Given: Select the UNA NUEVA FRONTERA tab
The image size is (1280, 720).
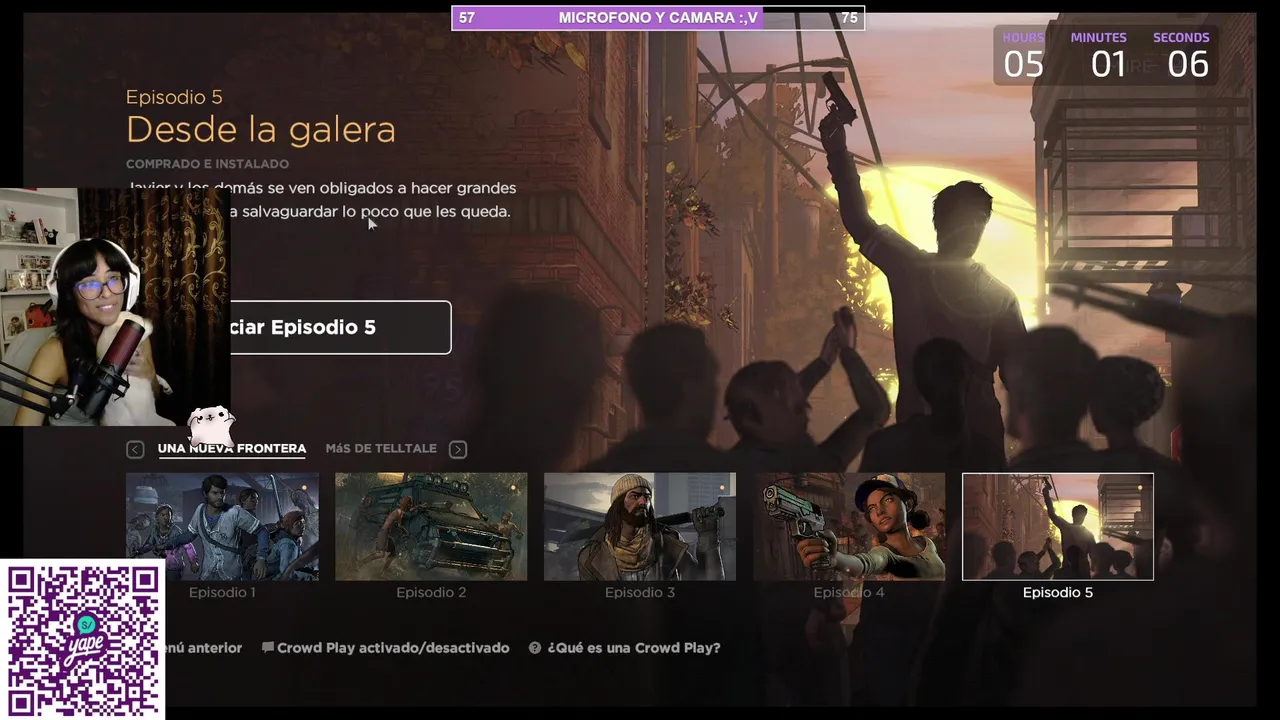Looking at the screenshot, I should click(232, 449).
